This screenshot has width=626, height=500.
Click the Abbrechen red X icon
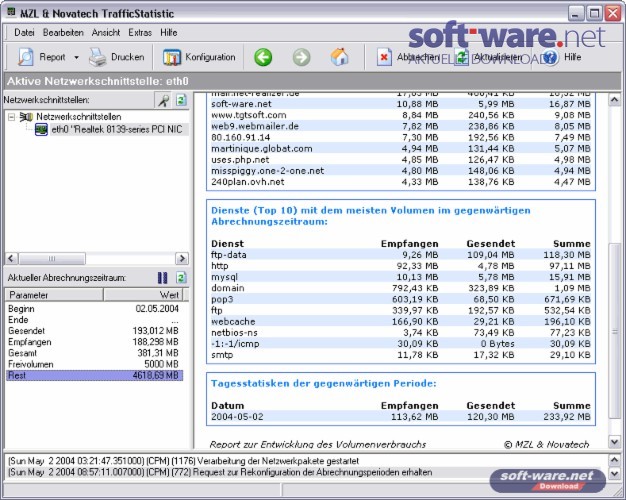coord(384,57)
